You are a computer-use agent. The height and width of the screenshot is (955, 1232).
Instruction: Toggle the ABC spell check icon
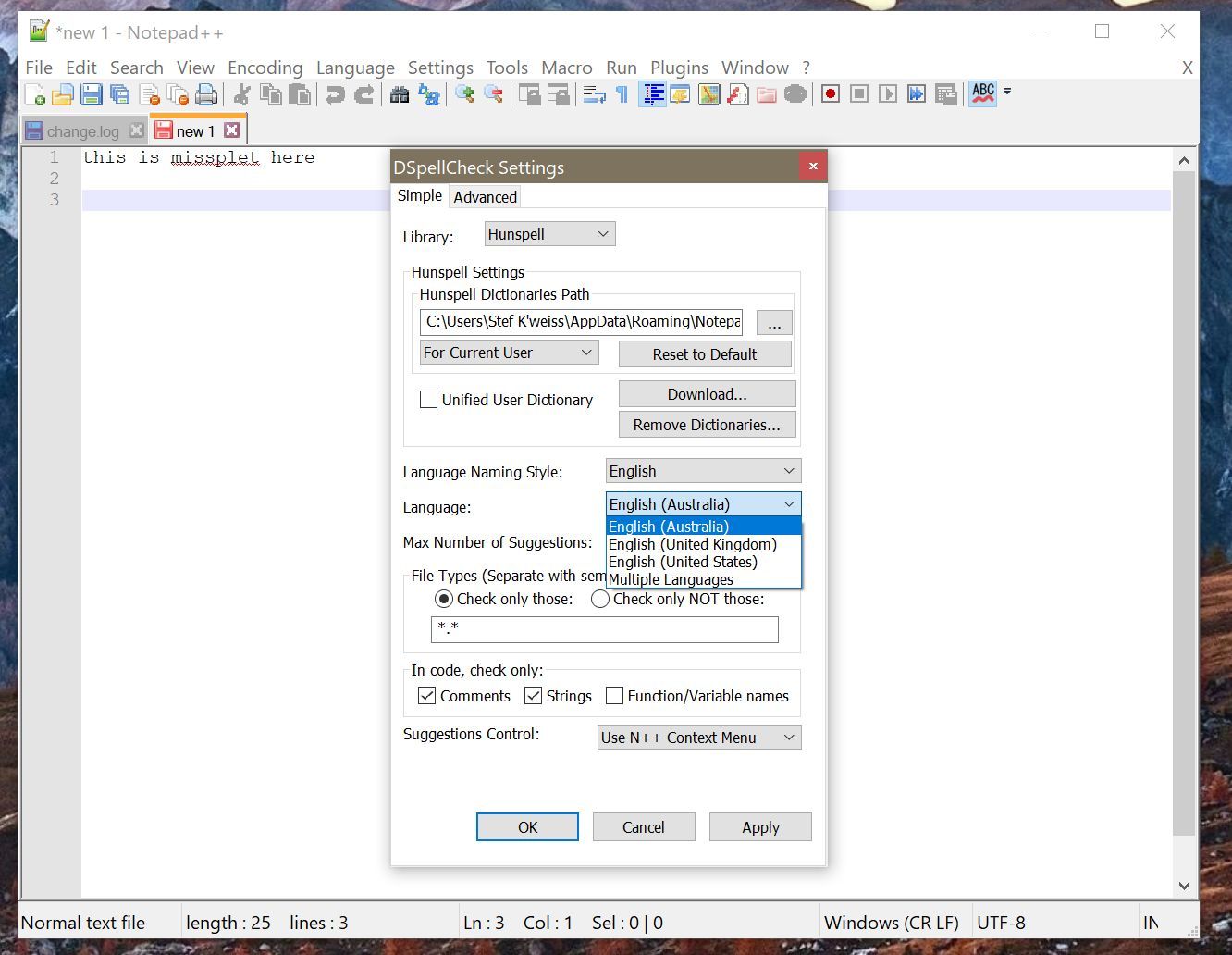(x=982, y=93)
